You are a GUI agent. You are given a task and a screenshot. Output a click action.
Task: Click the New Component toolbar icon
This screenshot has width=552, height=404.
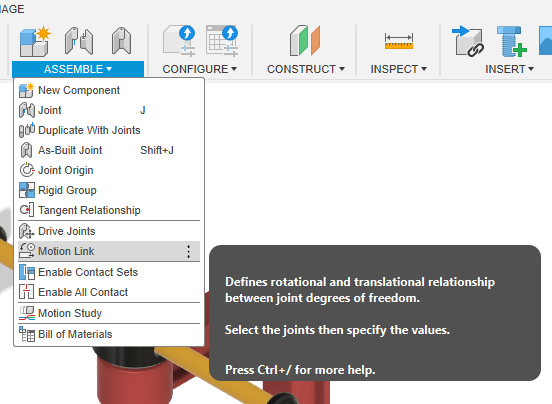point(35,42)
